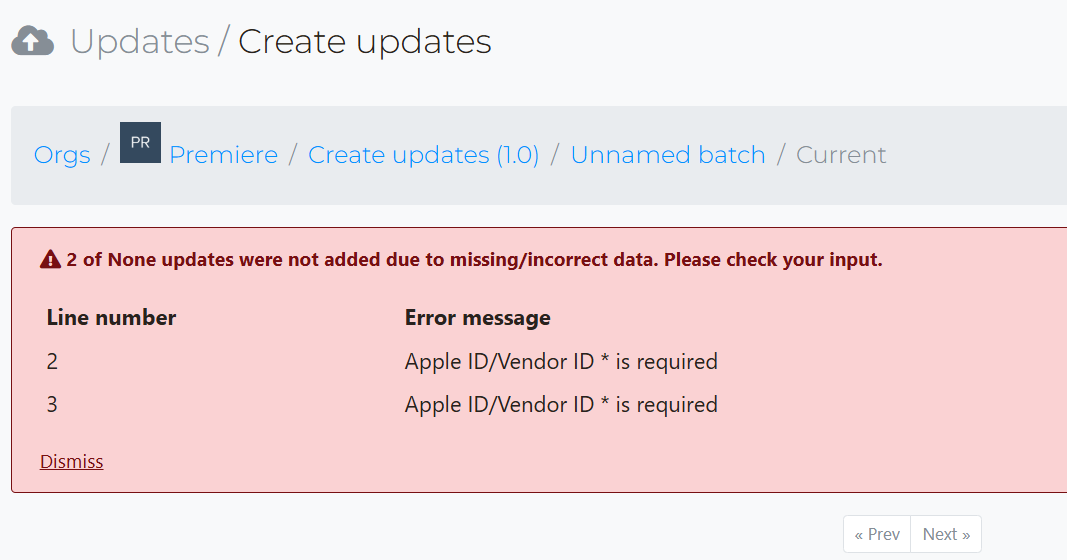
Task: Open the Updates section from page title
Action: [x=139, y=42]
